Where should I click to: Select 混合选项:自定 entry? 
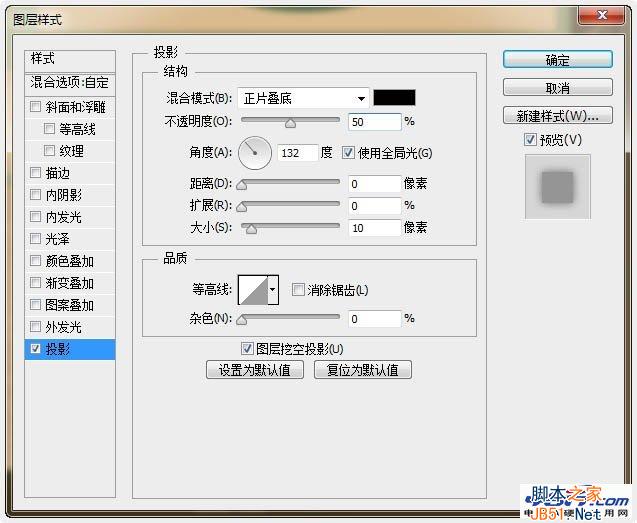click(70, 83)
